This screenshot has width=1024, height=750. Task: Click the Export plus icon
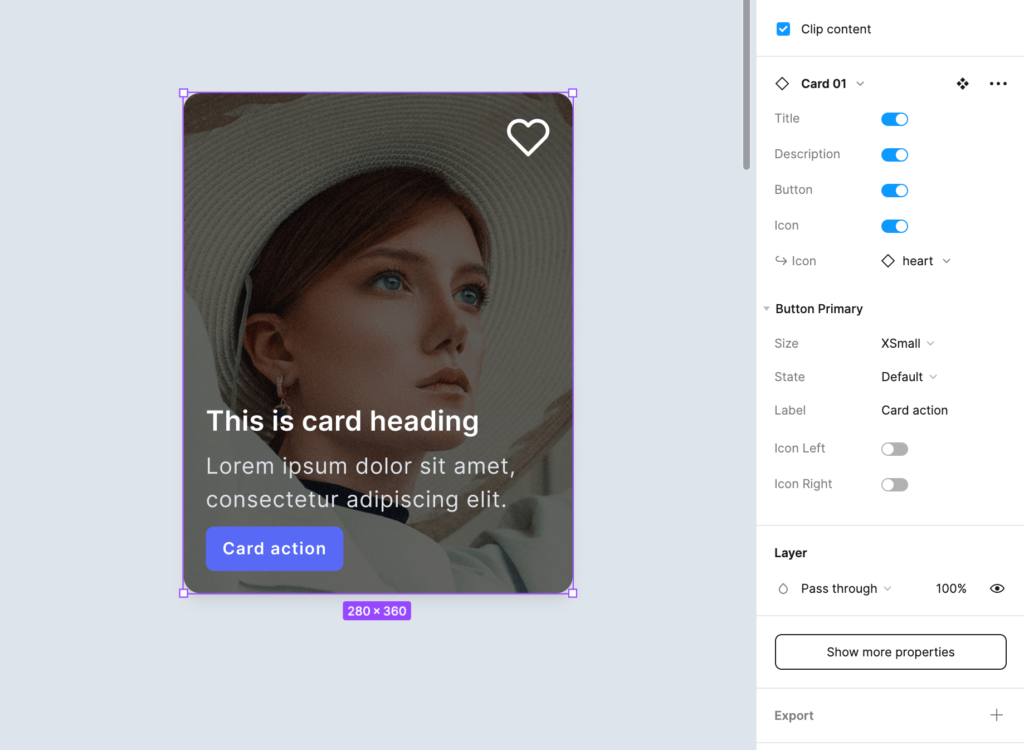pos(996,715)
